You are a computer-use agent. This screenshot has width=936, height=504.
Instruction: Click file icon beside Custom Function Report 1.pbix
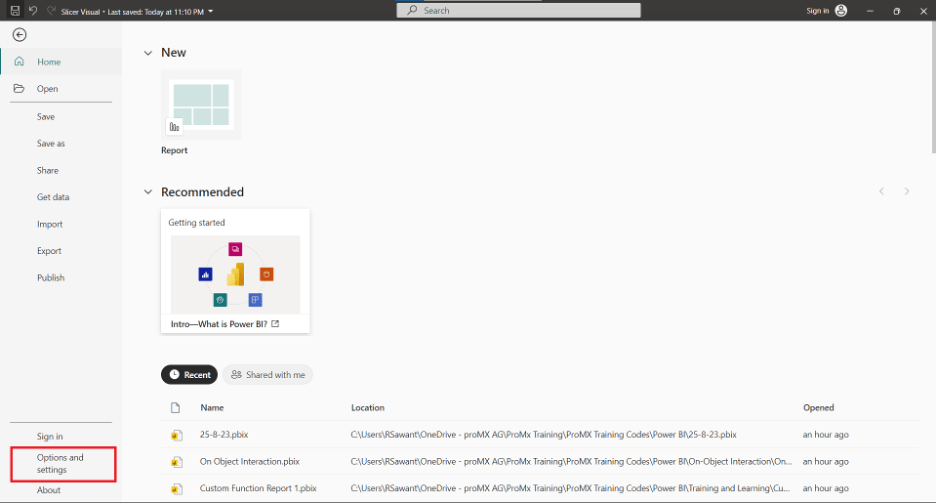(176, 489)
